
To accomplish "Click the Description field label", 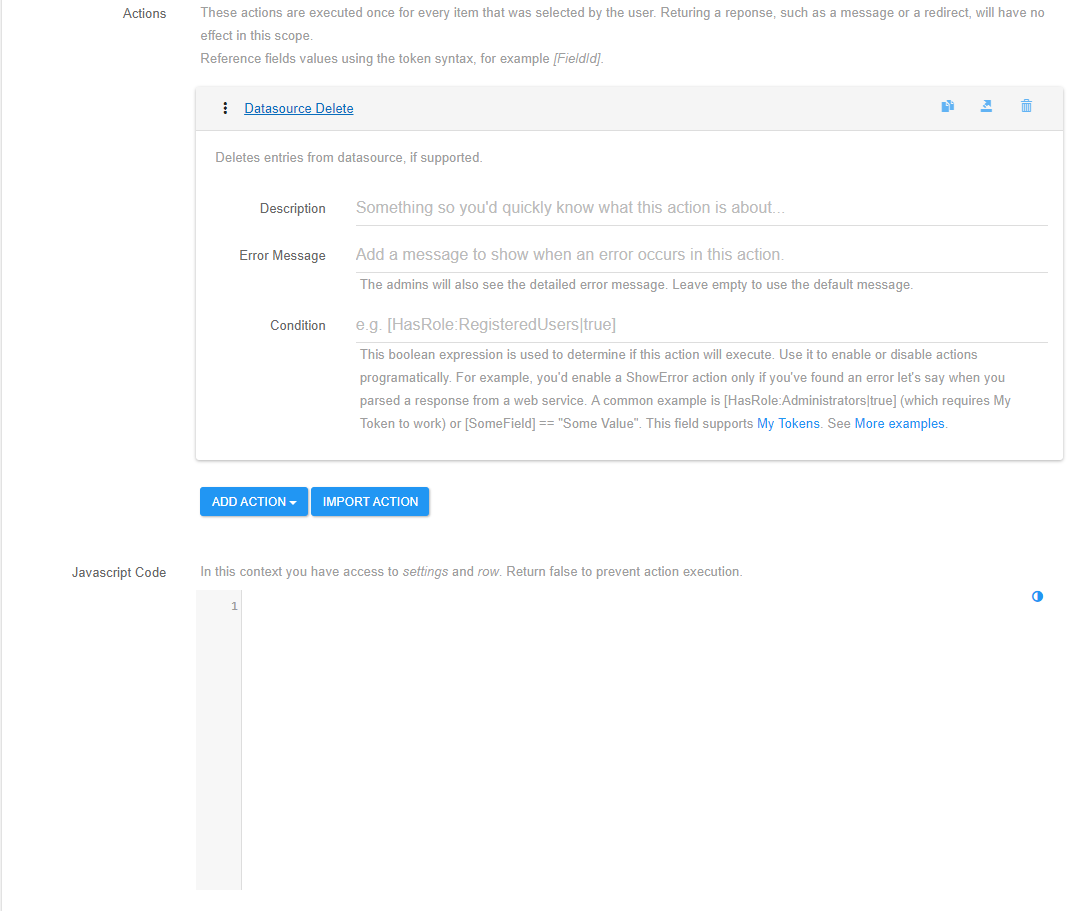I will (292, 208).
